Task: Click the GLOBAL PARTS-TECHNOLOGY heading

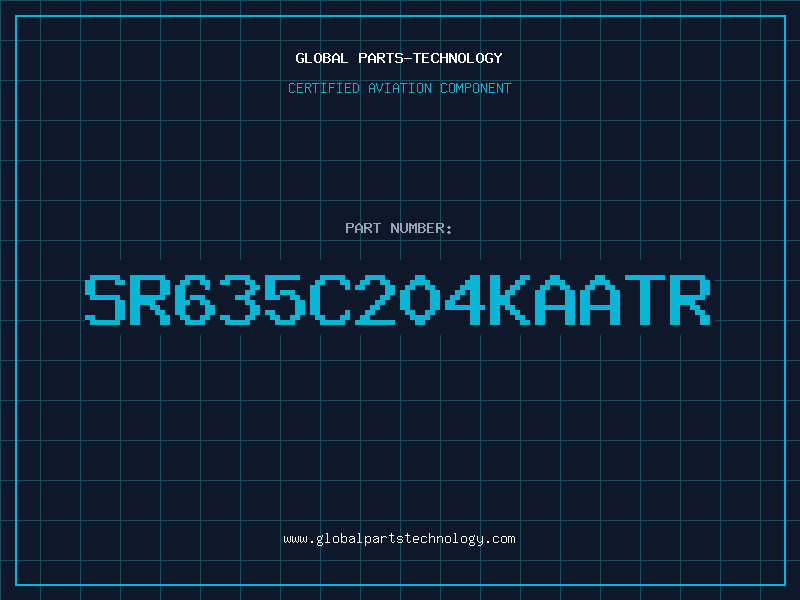Action: pyautogui.click(x=399, y=58)
